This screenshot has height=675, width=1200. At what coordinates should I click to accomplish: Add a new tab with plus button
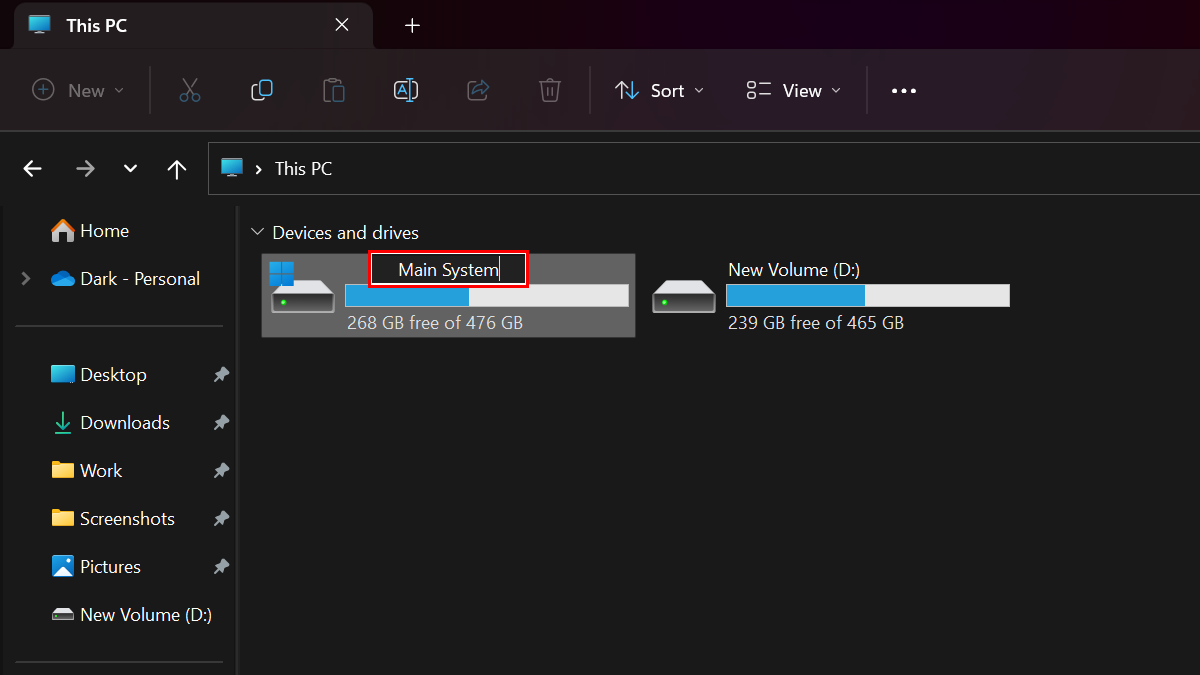[412, 25]
